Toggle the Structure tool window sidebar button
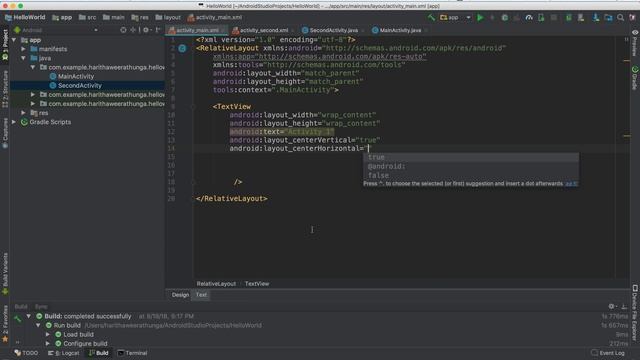This screenshot has width=640, height=360. [x=5, y=89]
